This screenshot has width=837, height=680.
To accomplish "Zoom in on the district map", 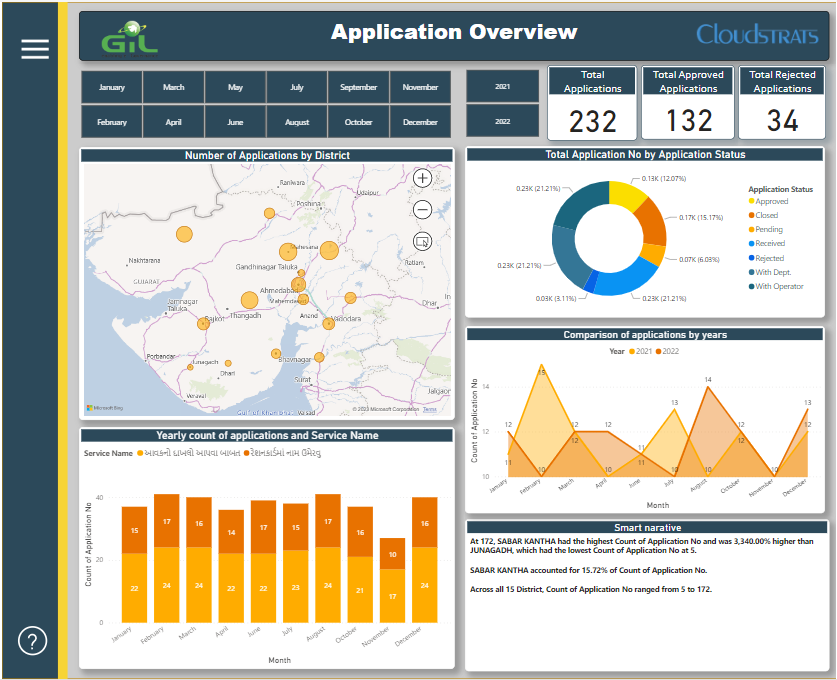I will click(422, 178).
